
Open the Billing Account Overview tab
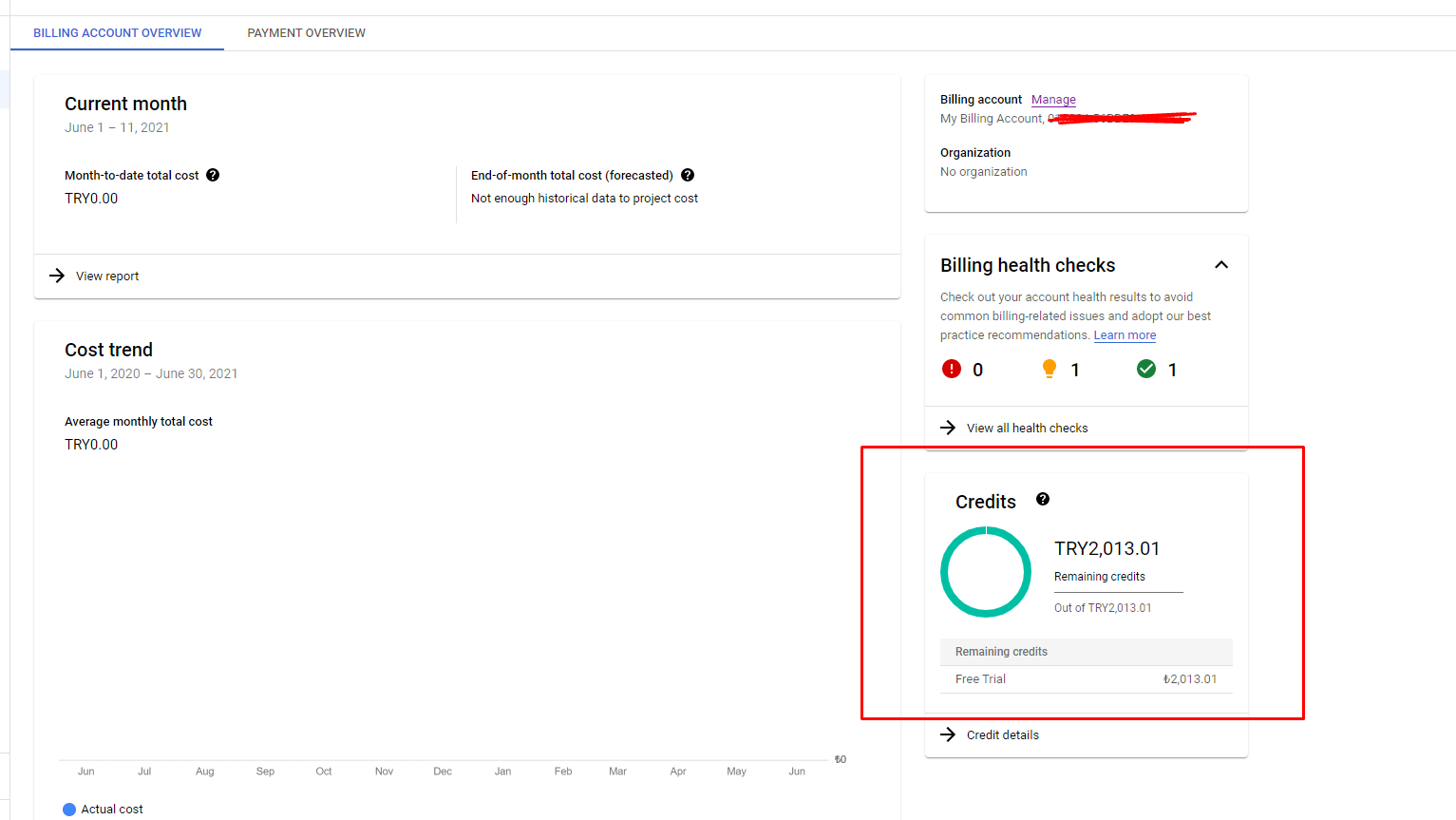tap(118, 33)
